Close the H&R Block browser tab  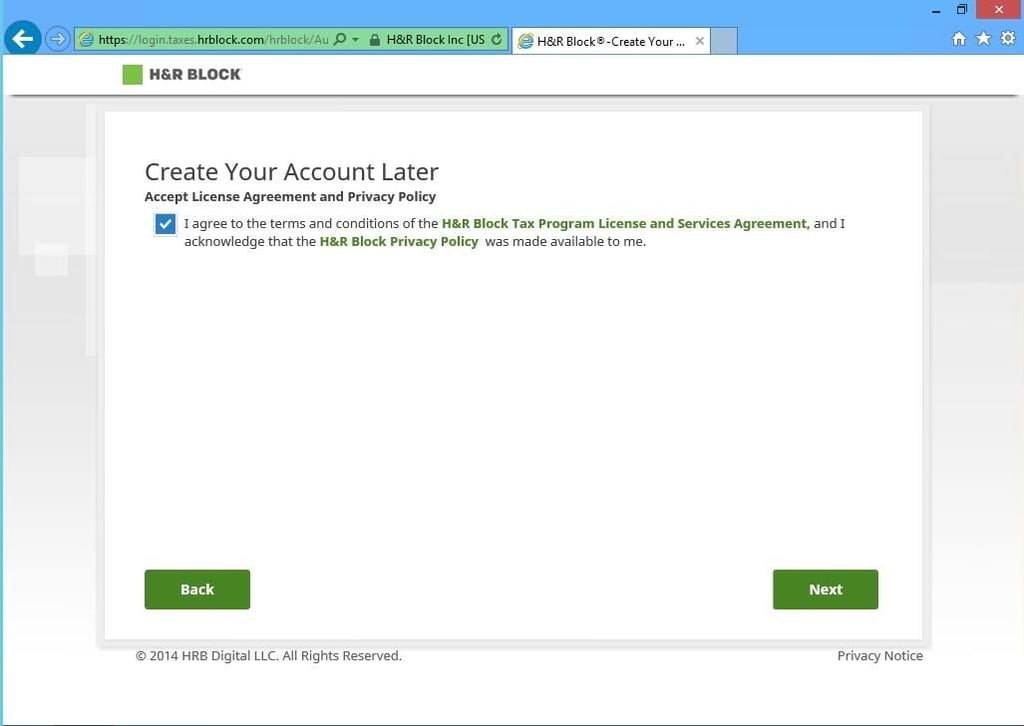pos(699,40)
